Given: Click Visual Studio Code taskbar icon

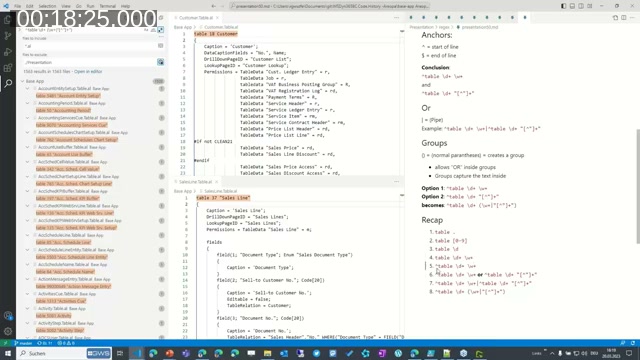Looking at the screenshot, I should (x=137, y=353).
